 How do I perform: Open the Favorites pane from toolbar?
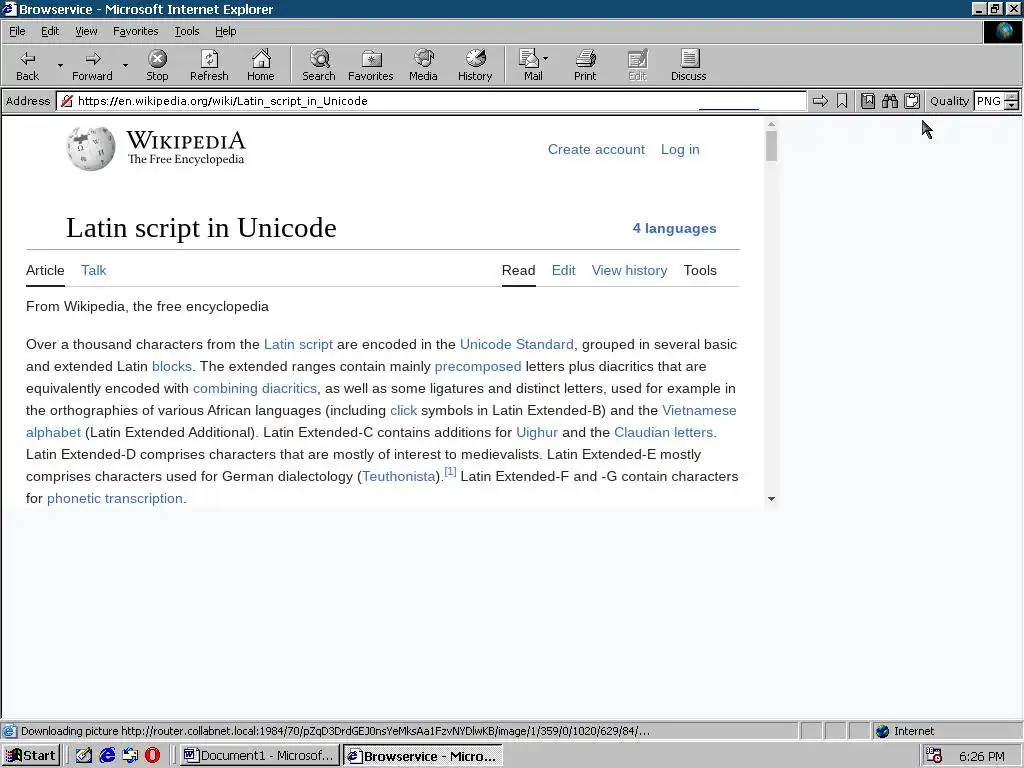point(371,65)
